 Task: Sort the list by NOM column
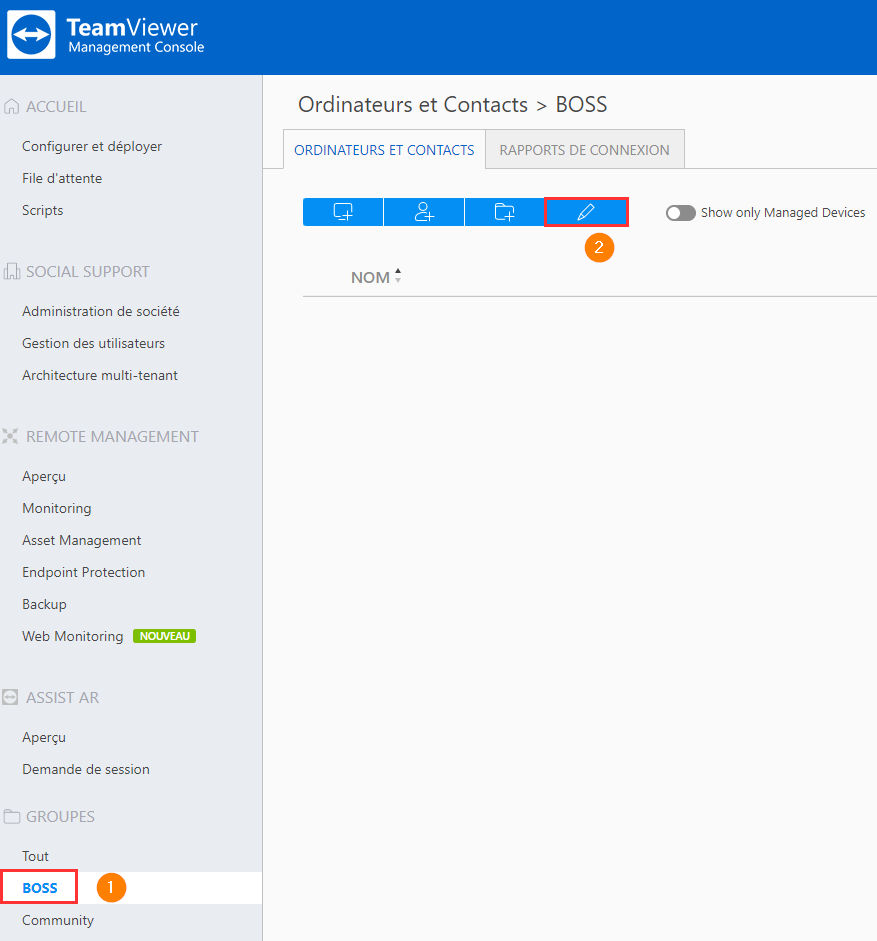[376, 277]
